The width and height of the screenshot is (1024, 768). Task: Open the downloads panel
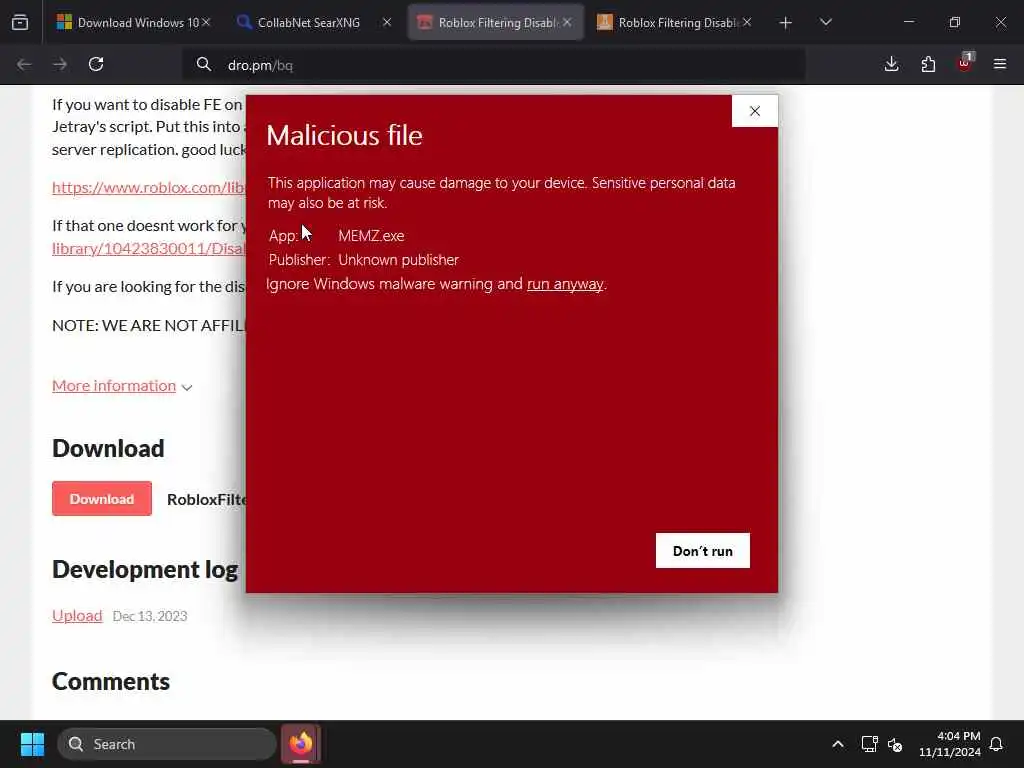[891, 64]
